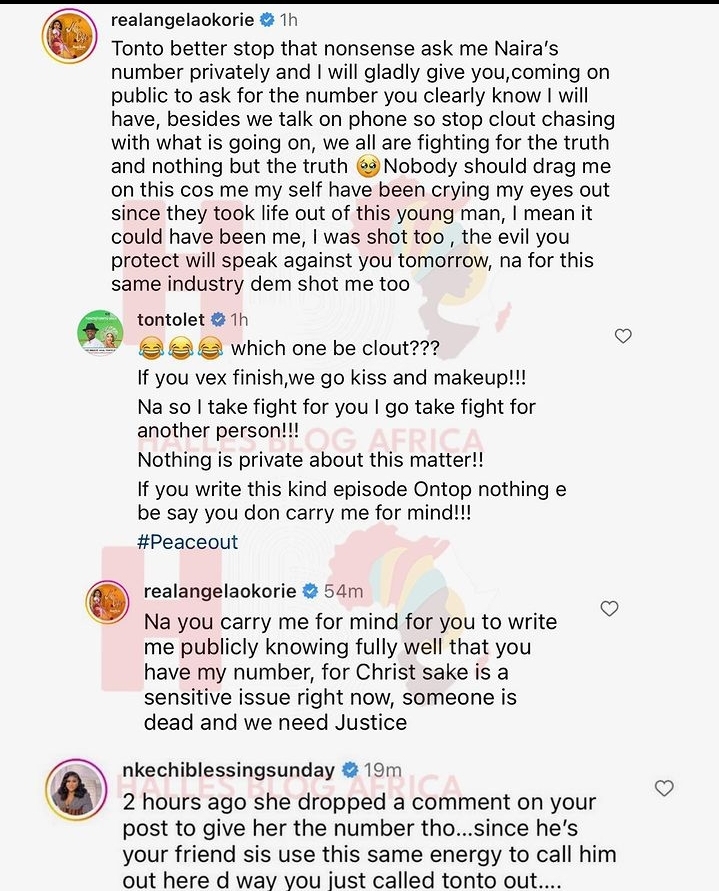Click the 1h timestamp on tontolet's comment

239,320
